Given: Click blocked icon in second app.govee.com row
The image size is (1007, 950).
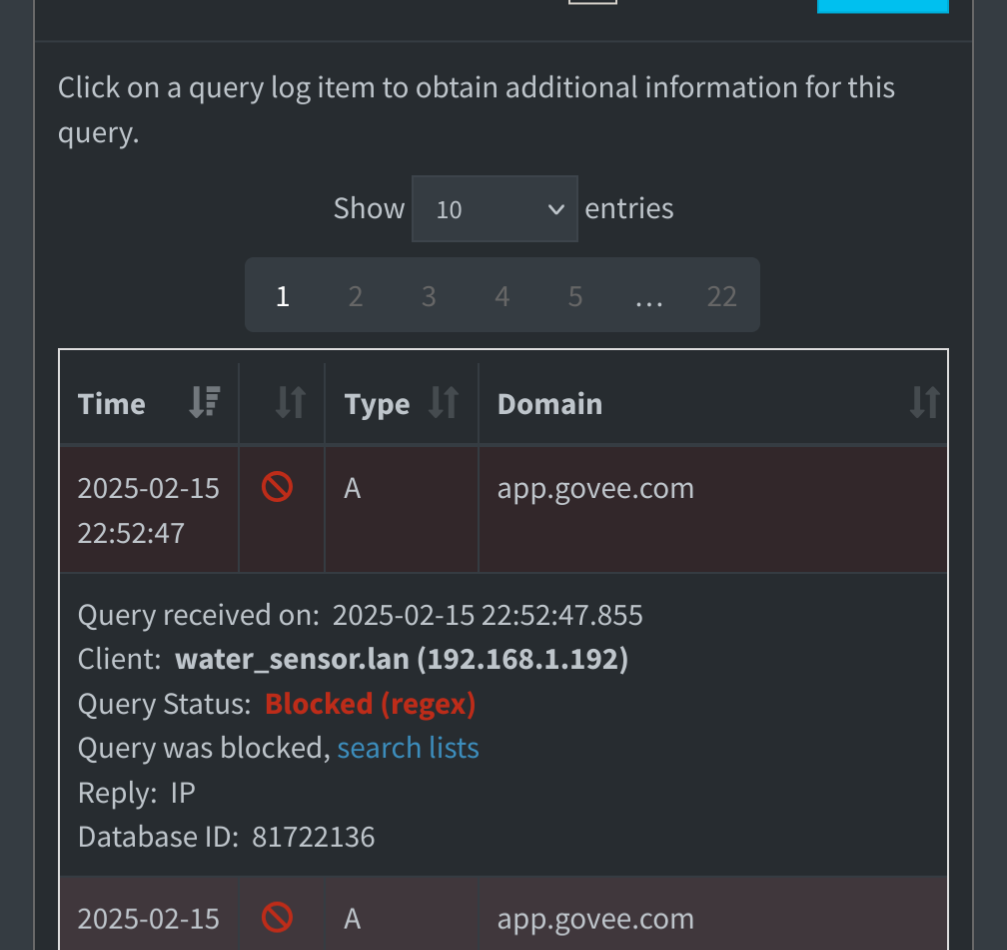Looking at the screenshot, I should [277, 917].
